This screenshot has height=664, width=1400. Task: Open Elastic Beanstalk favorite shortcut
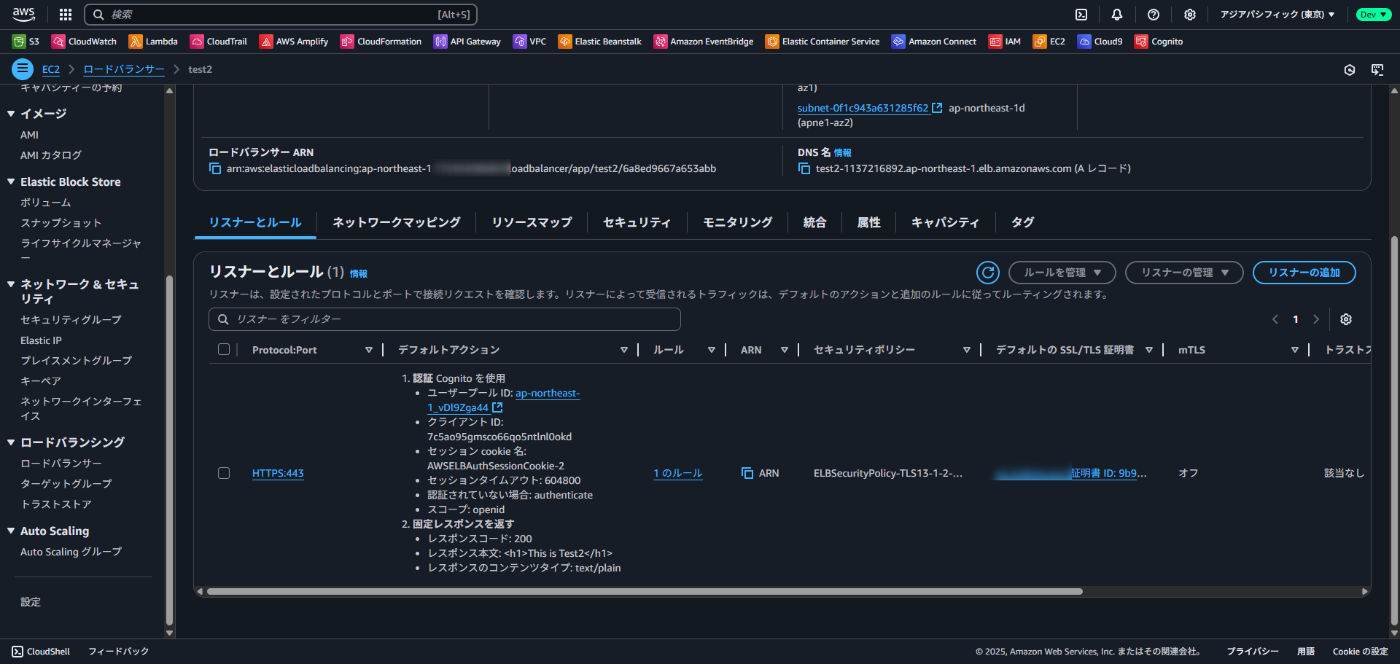[x=601, y=41]
